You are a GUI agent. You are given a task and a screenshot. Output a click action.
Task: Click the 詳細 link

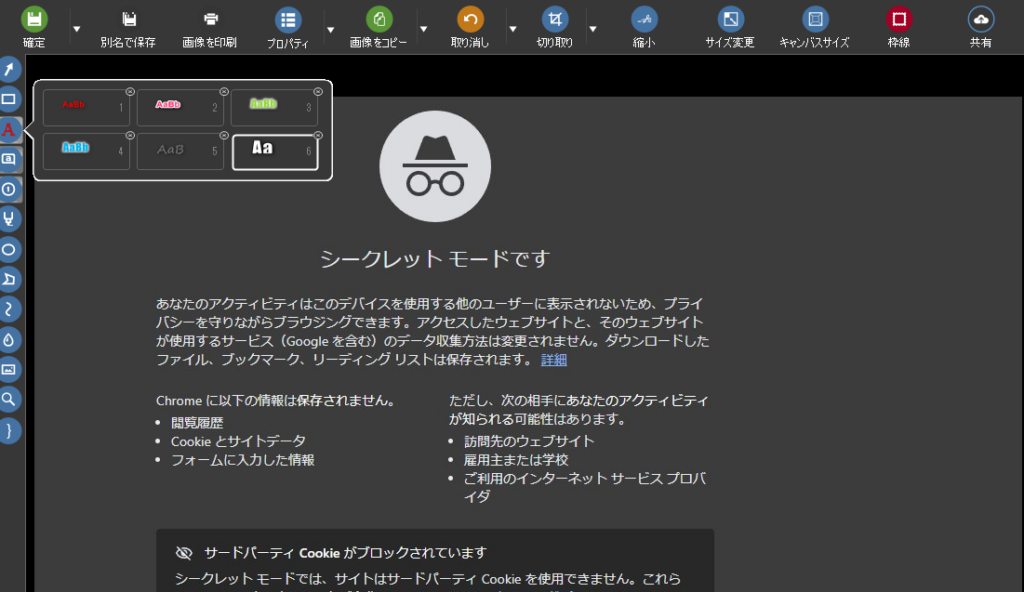(554, 360)
